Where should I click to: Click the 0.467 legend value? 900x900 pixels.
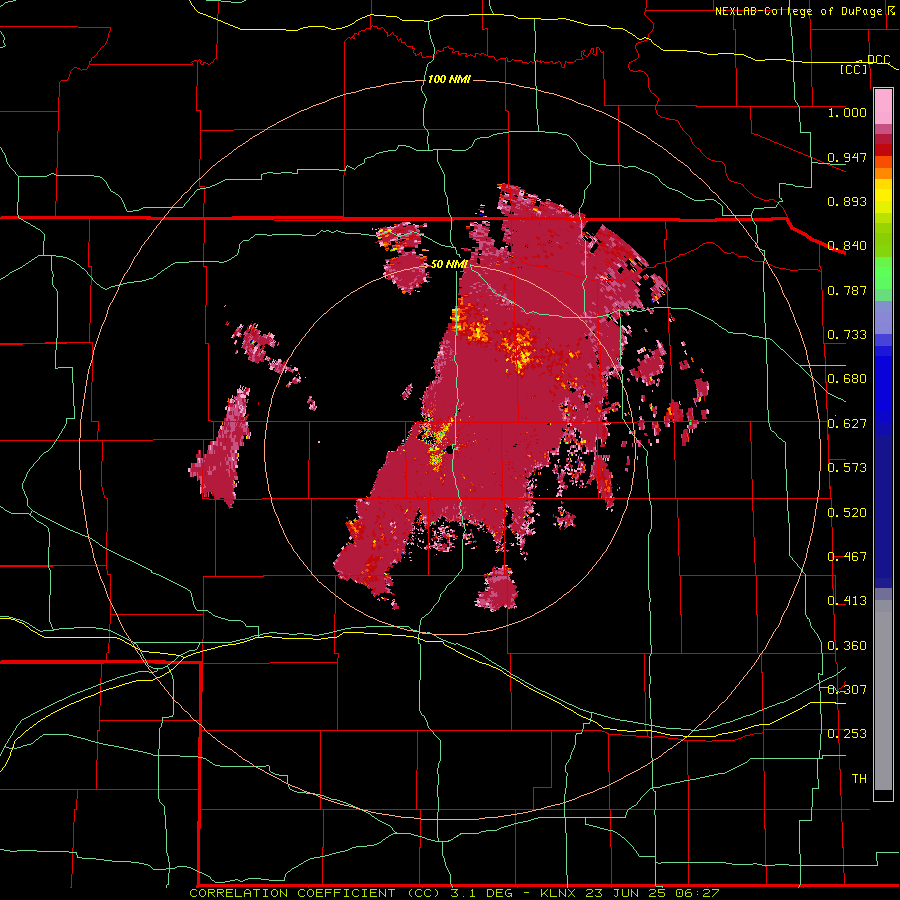pyautogui.click(x=847, y=557)
